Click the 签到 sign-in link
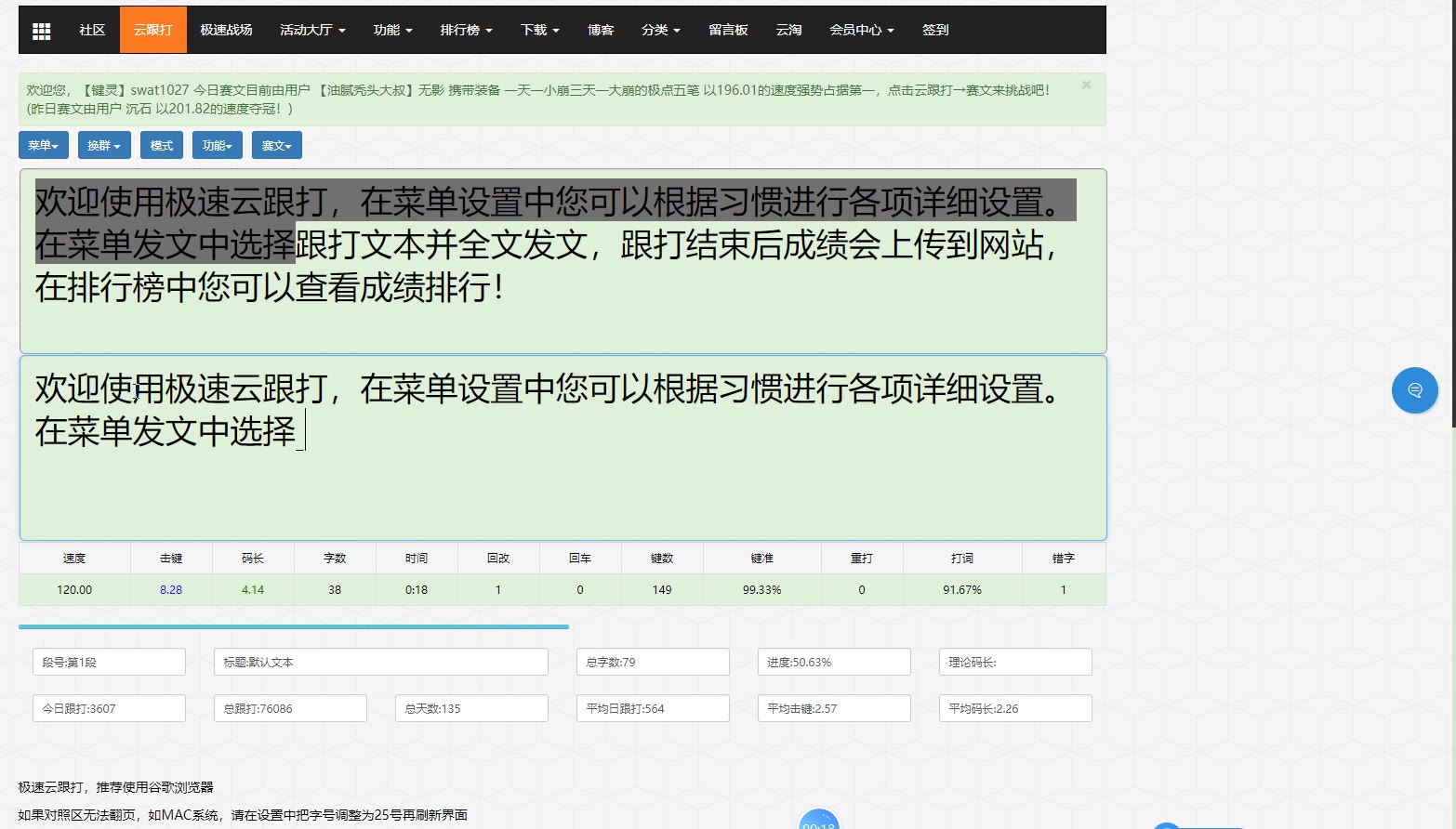The image size is (1456, 829). (934, 30)
